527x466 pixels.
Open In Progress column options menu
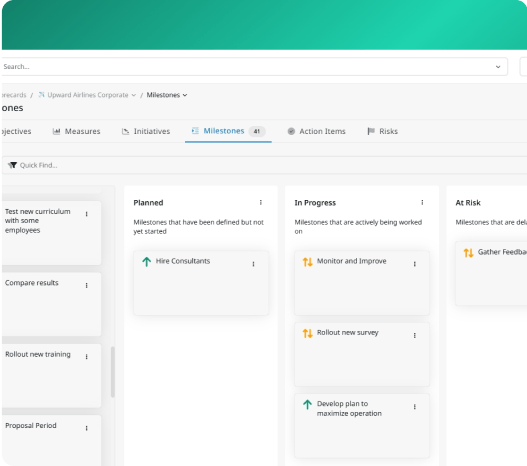422,202
